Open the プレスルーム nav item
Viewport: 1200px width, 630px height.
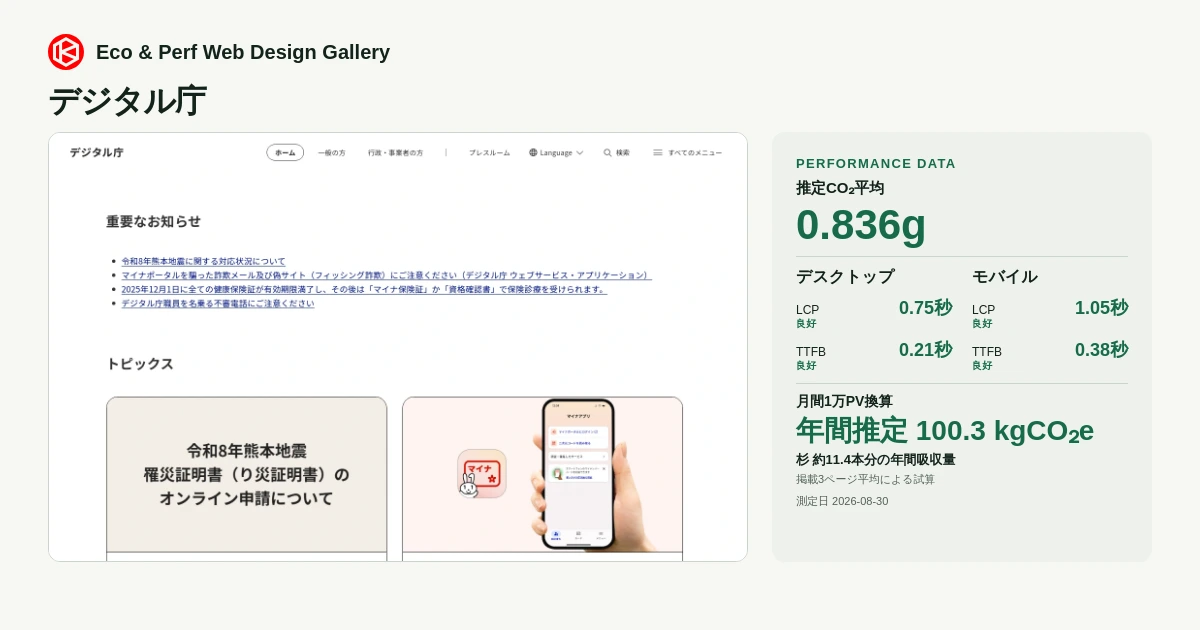coord(489,153)
